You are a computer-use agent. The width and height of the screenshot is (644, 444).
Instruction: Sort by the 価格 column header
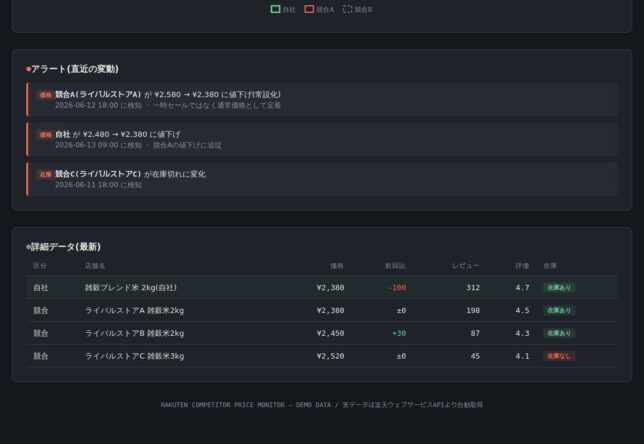point(337,266)
